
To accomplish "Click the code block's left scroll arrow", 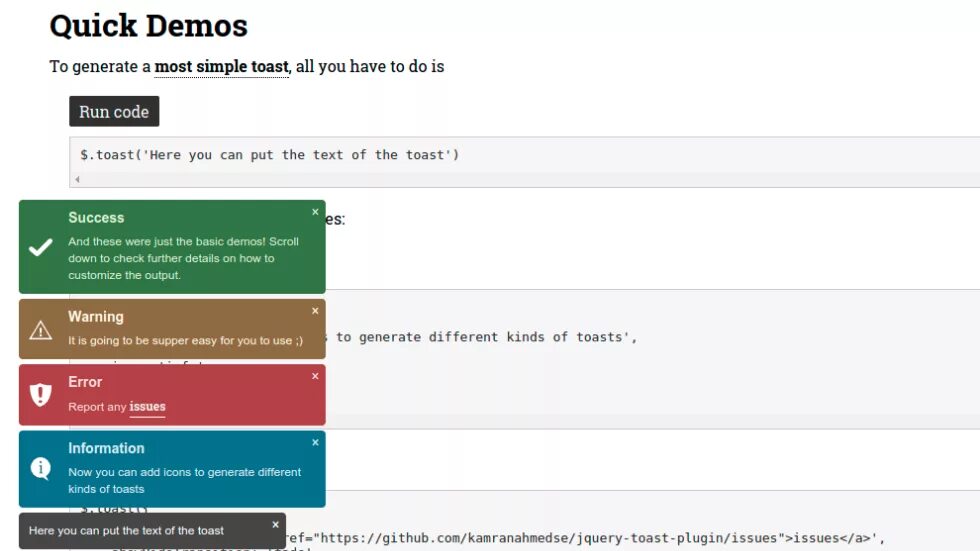I will 77,179.
